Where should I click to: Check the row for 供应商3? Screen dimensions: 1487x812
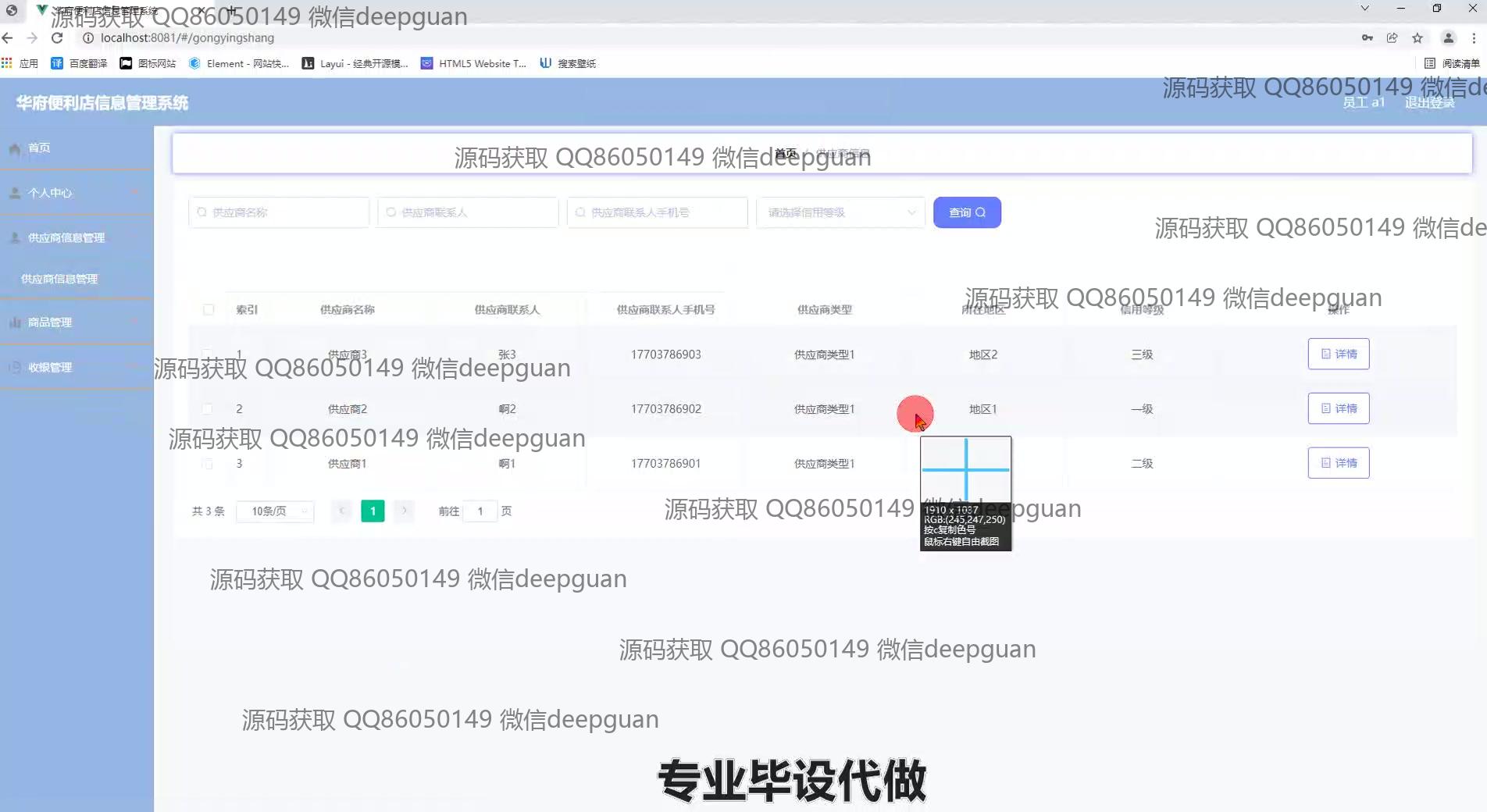coord(207,354)
